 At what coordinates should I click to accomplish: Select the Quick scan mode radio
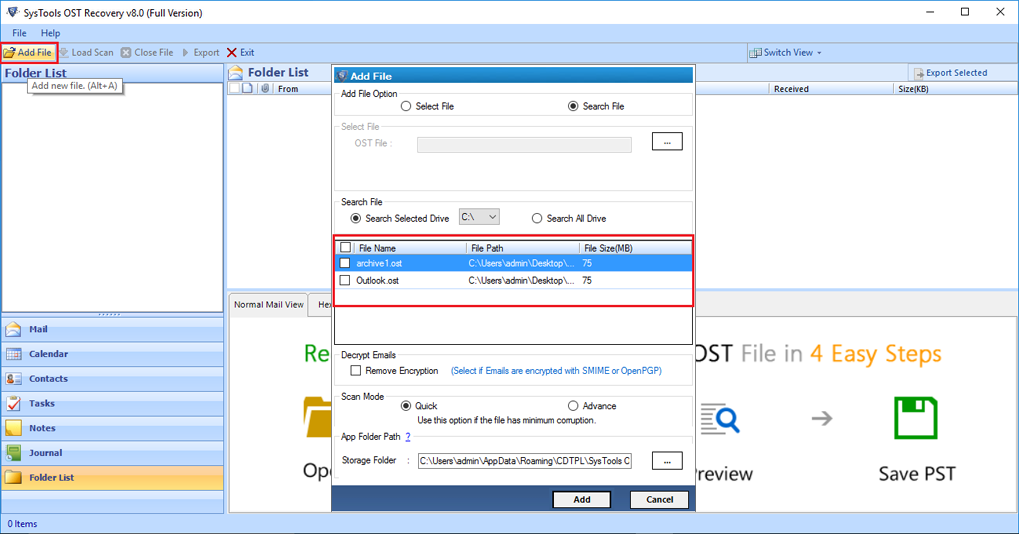click(406, 405)
